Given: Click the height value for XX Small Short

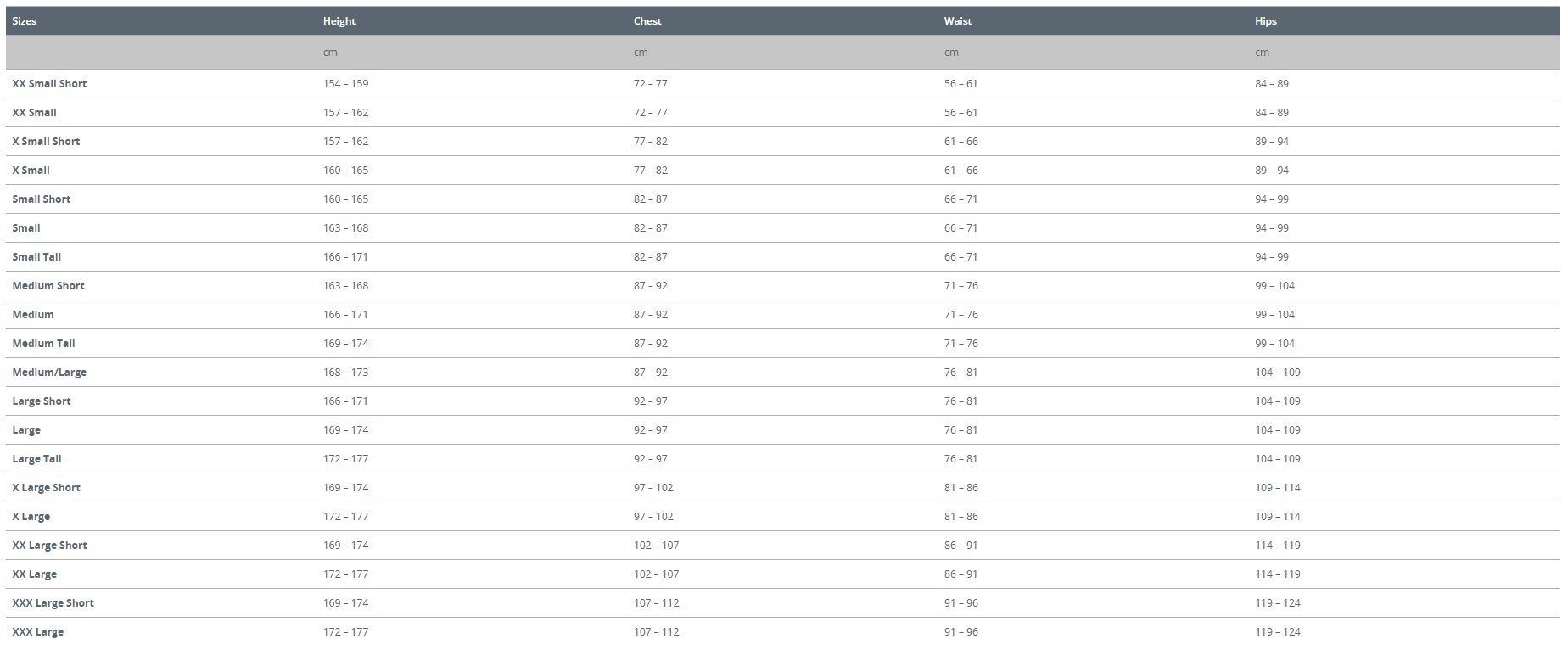Looking at the screenshot, I should click(x=345, y=84).
